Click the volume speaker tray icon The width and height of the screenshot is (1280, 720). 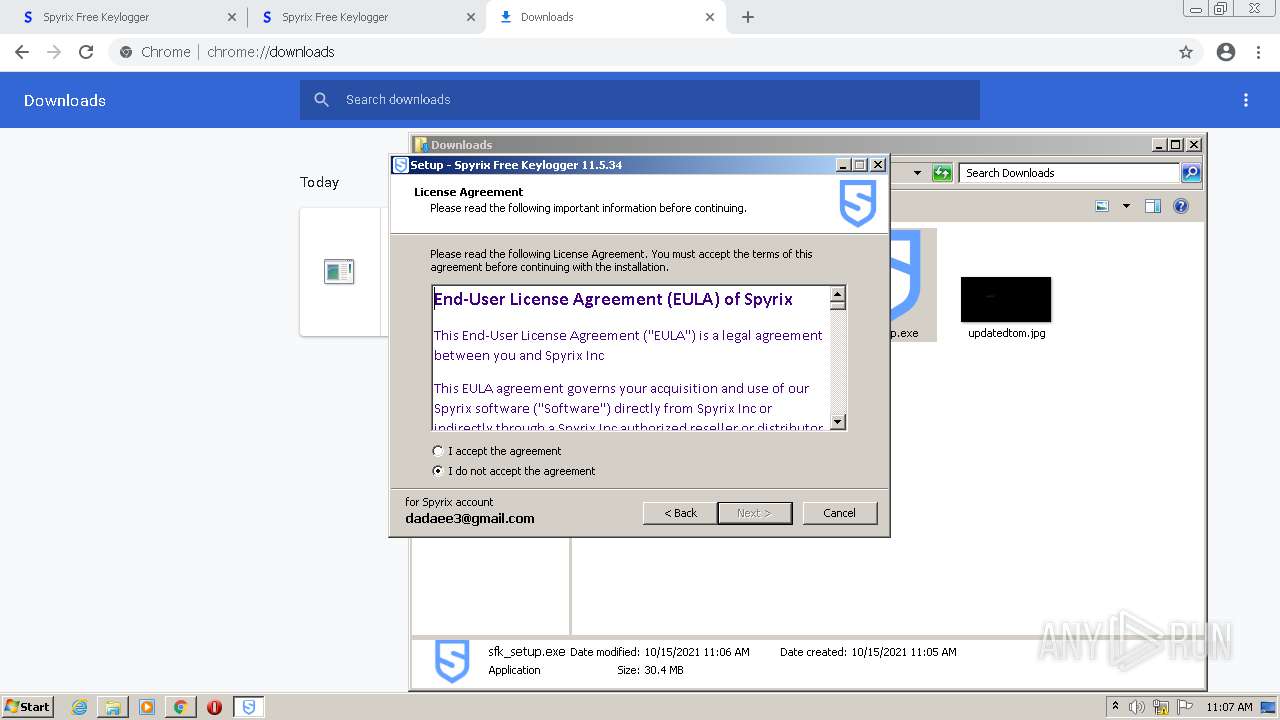point(1137,707)
